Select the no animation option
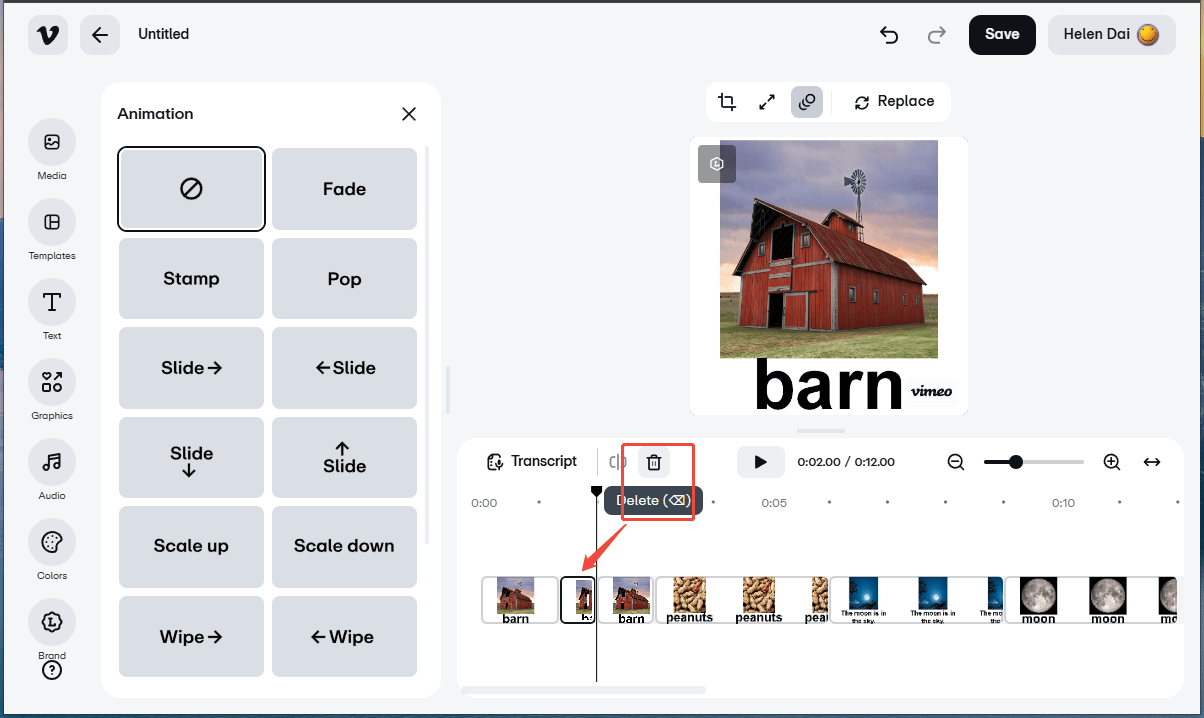The image size is (1204, 718). (191, 189)
